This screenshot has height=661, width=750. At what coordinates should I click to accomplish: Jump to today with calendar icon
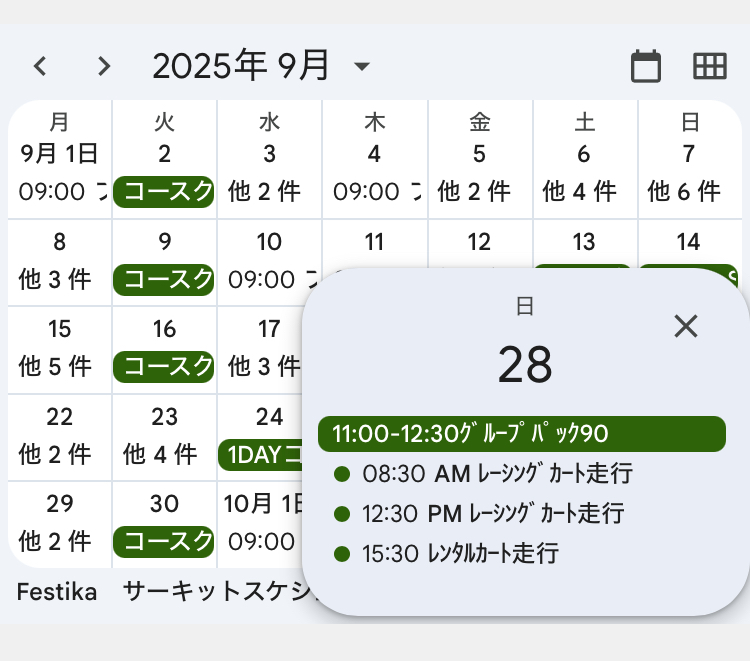[646, 67]
